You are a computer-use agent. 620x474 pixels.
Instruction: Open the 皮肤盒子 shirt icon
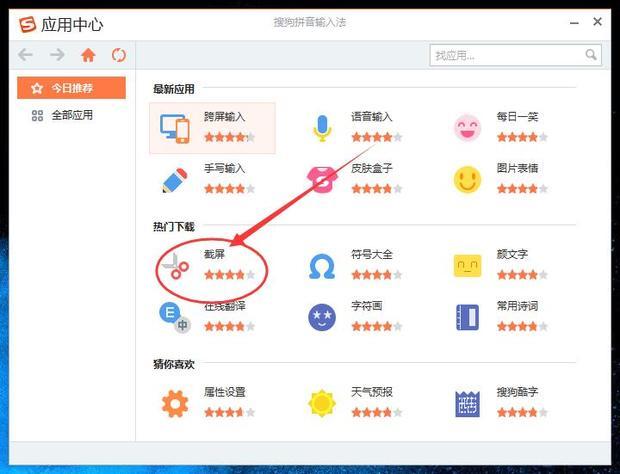coord(322,179)
